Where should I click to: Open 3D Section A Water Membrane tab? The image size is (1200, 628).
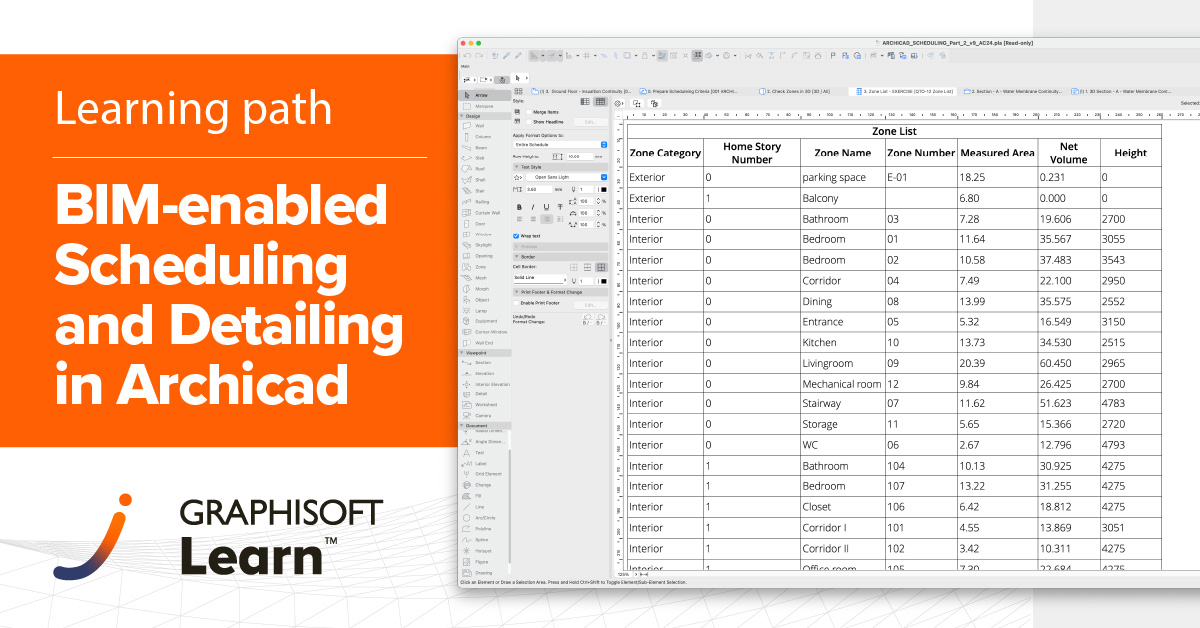[1122, 91]
